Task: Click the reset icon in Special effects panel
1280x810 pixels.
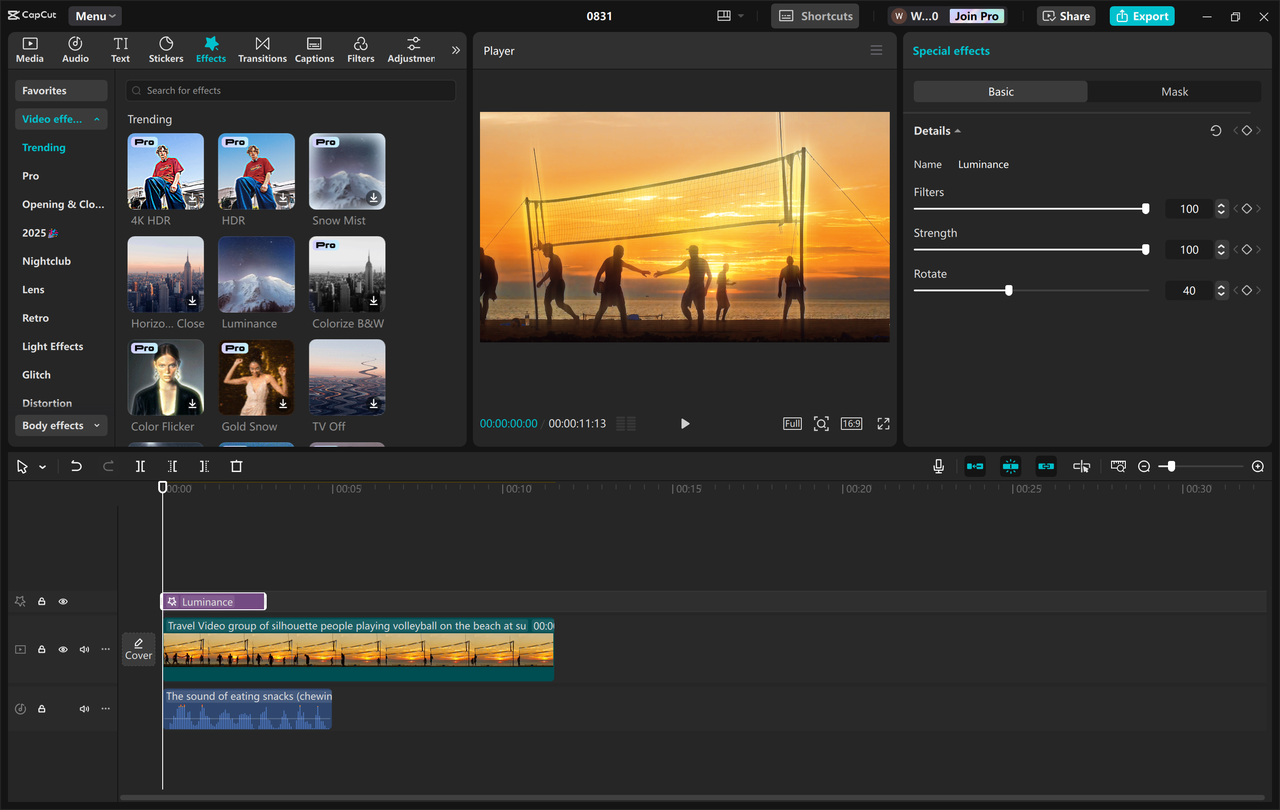Action: (1215, 130)
